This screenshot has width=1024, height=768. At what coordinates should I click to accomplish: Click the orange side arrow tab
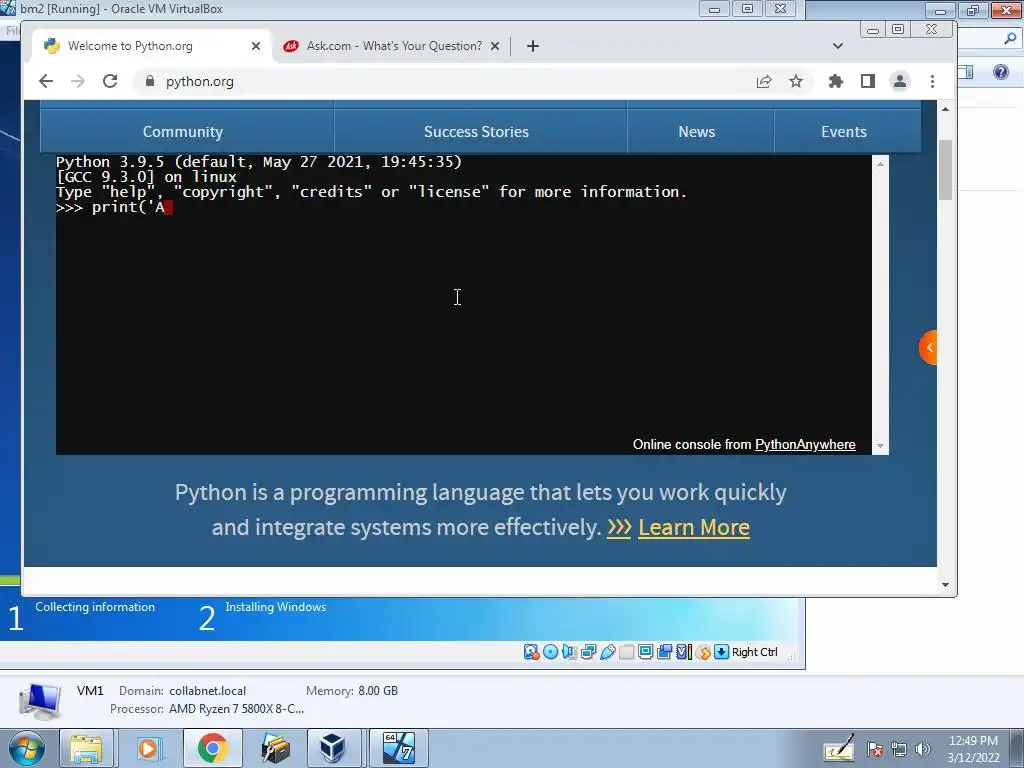[928, 347]
